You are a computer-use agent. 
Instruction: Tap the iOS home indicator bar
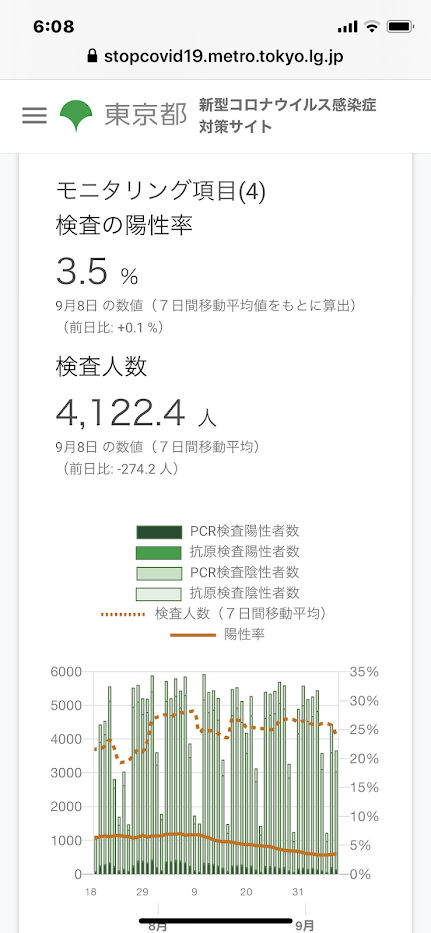click(216, 921)
